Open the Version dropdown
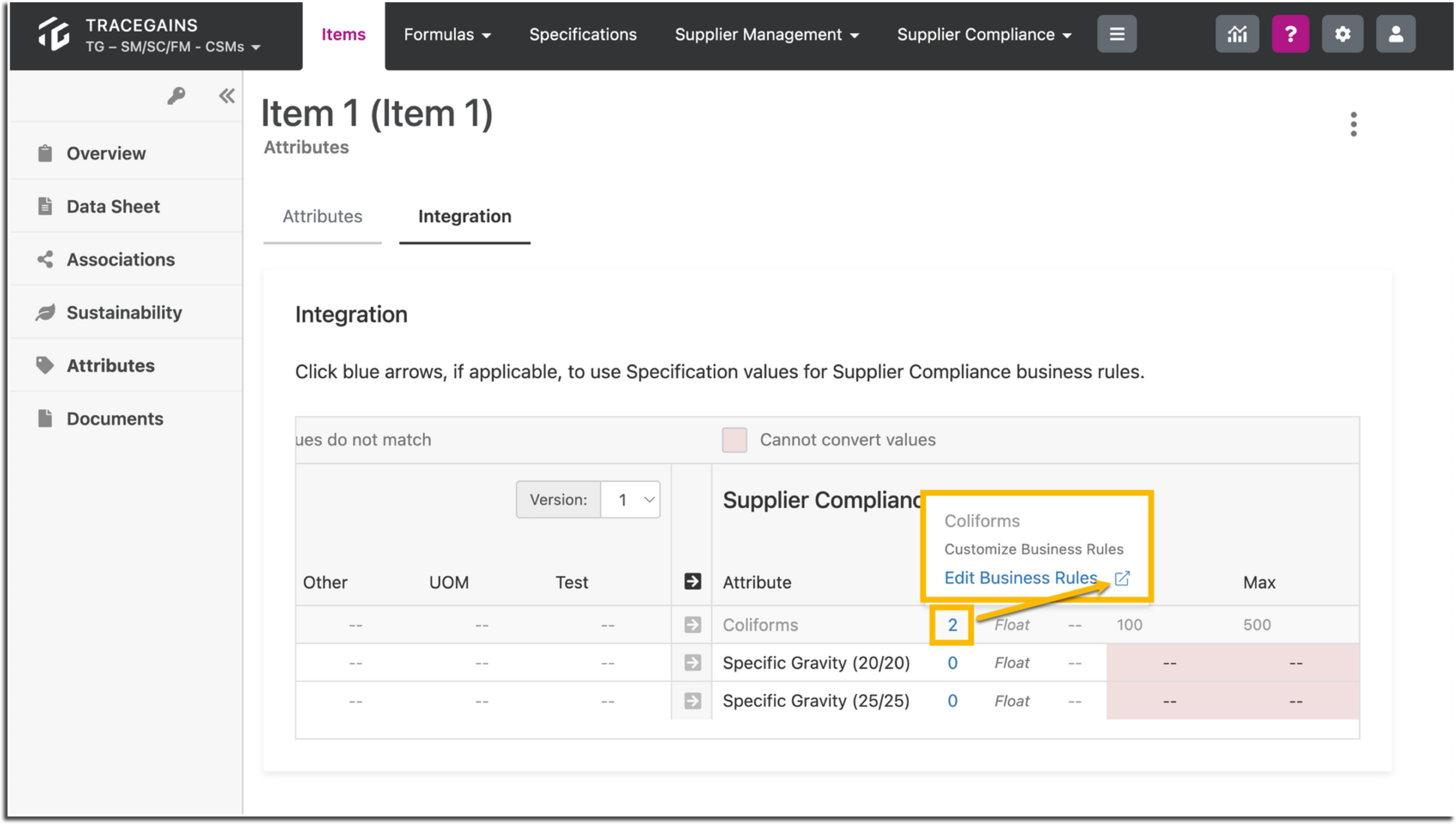Image resolution: width=1456 pixels, height=824 pixels. (x=630, y=499)
